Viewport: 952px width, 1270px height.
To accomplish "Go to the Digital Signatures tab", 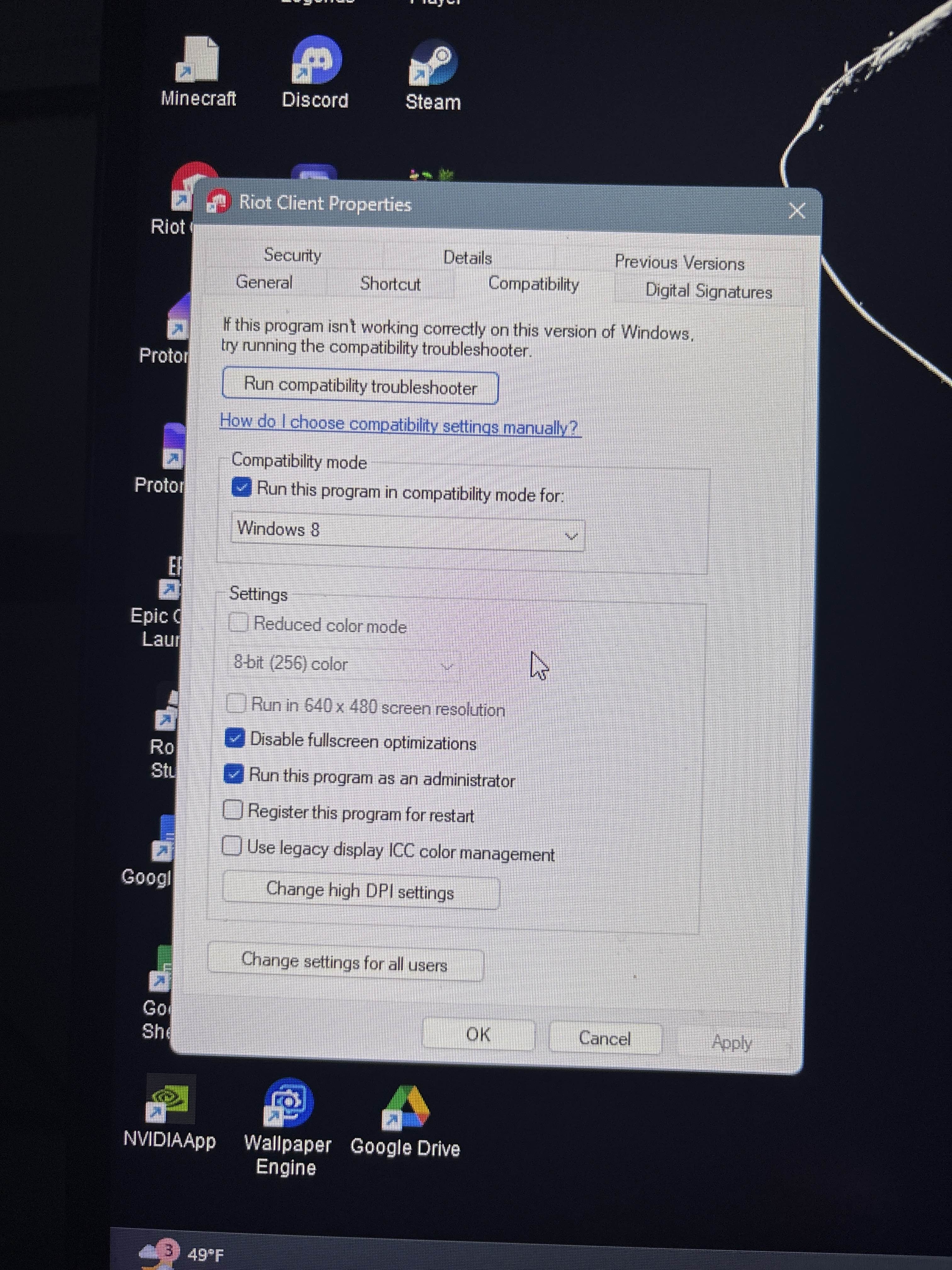I will [x=708, y=291].
